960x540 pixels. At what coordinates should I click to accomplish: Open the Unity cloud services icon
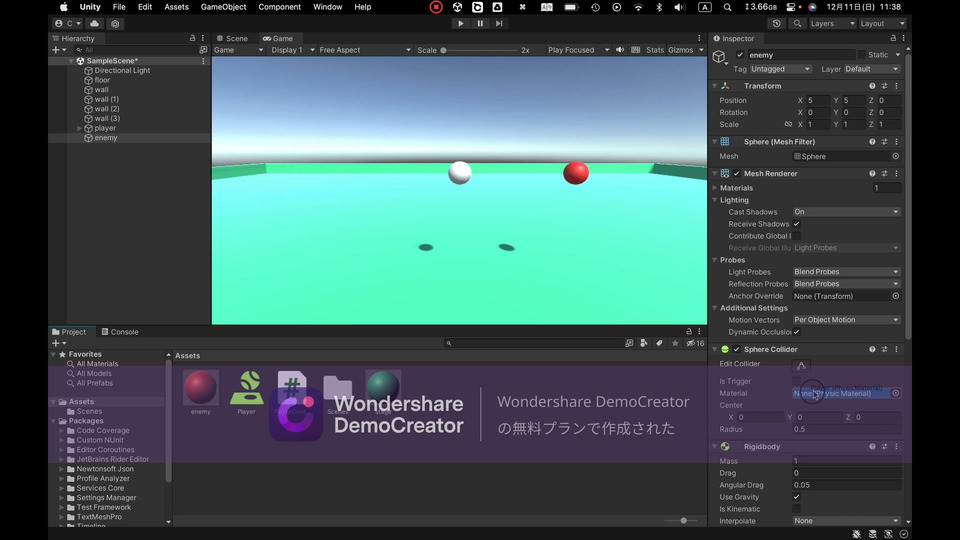tap(94, 23)
